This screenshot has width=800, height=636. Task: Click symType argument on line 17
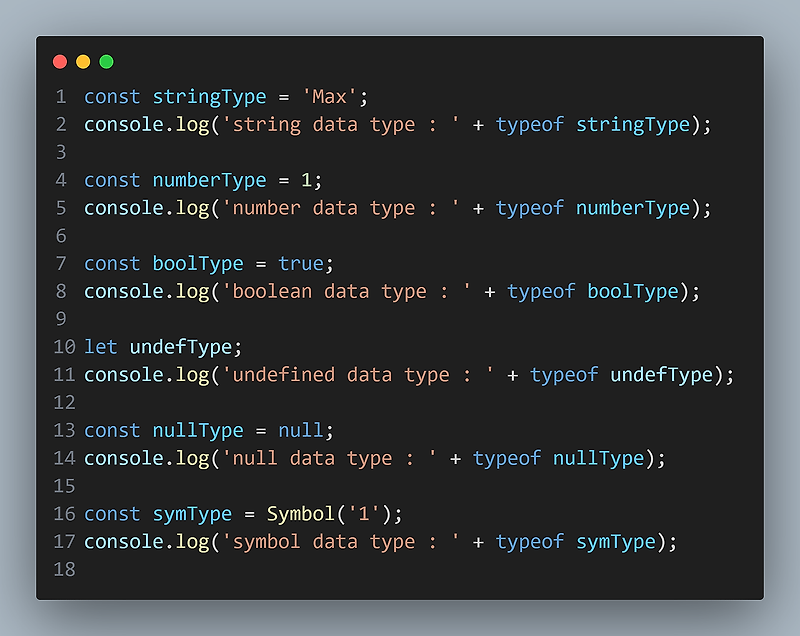[616, 542]
